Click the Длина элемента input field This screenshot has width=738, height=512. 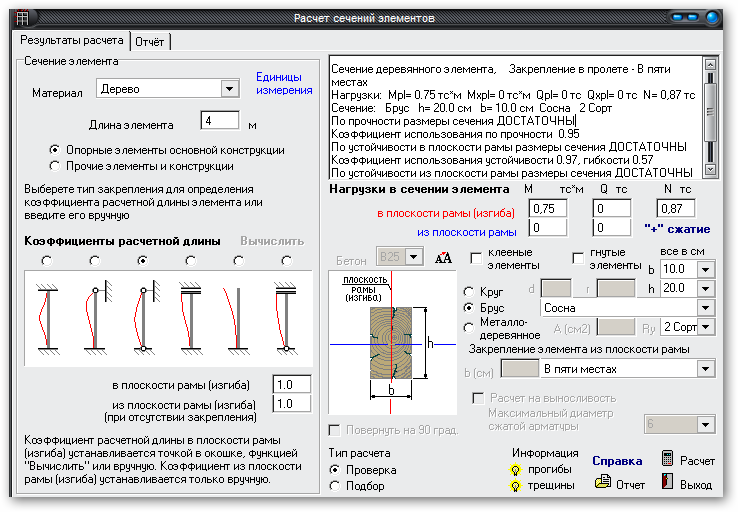219,121
